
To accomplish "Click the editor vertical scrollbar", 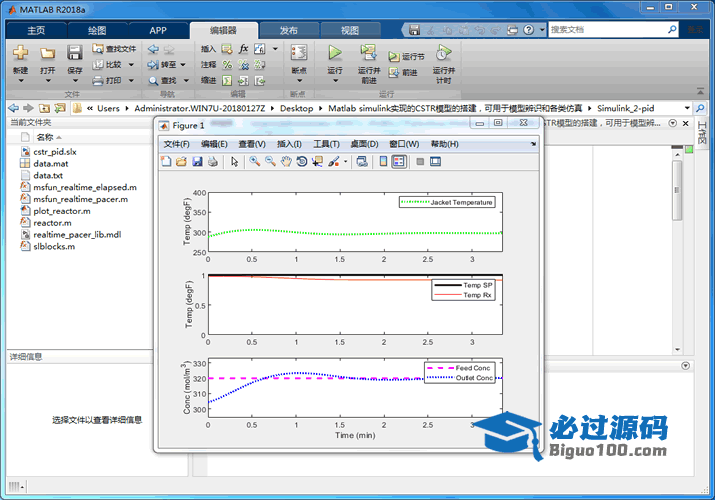I will pos(677,190).
